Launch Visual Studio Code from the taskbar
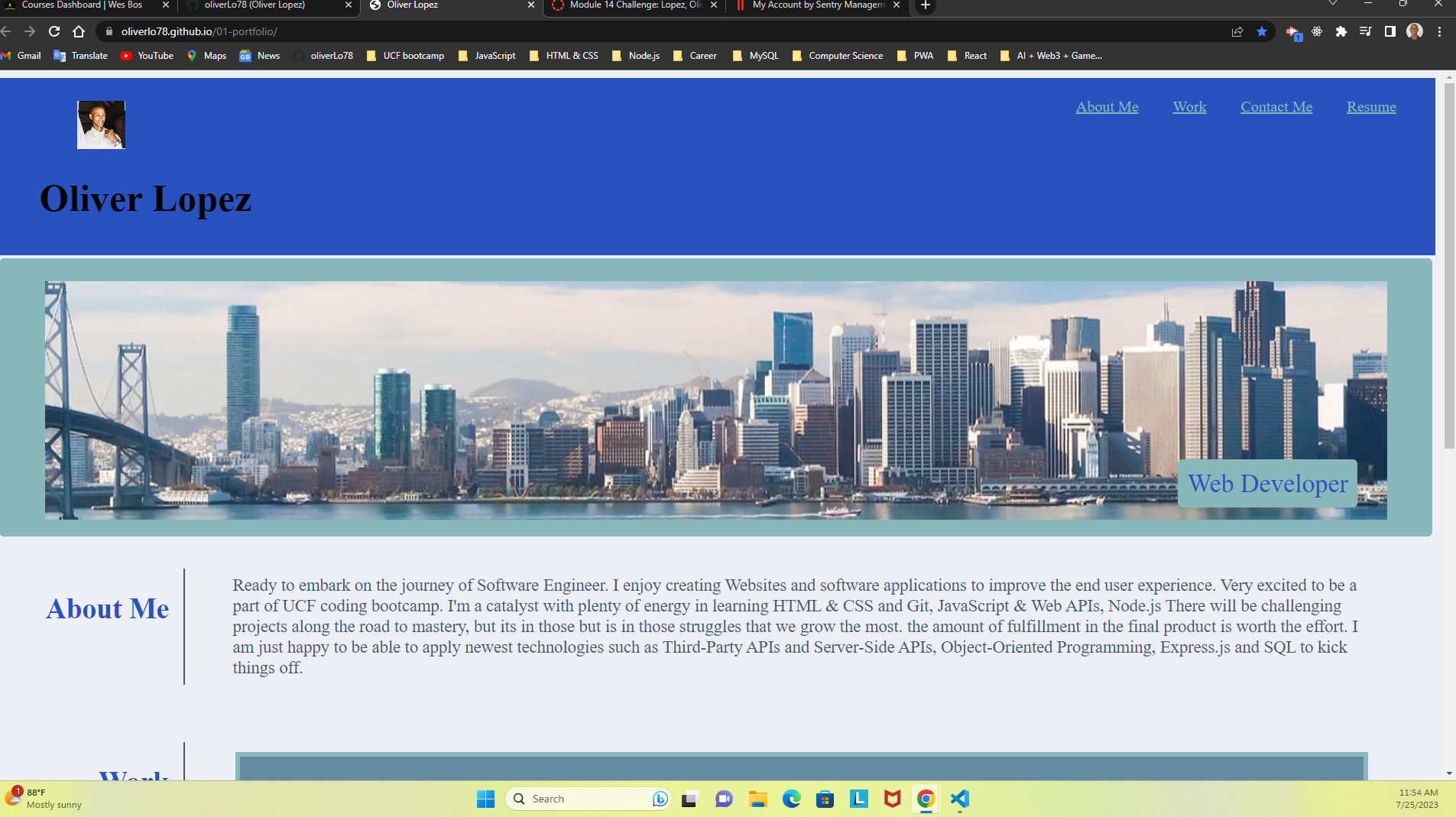The height and width of the screenshot is (817, 1456). tap(958, 798)
